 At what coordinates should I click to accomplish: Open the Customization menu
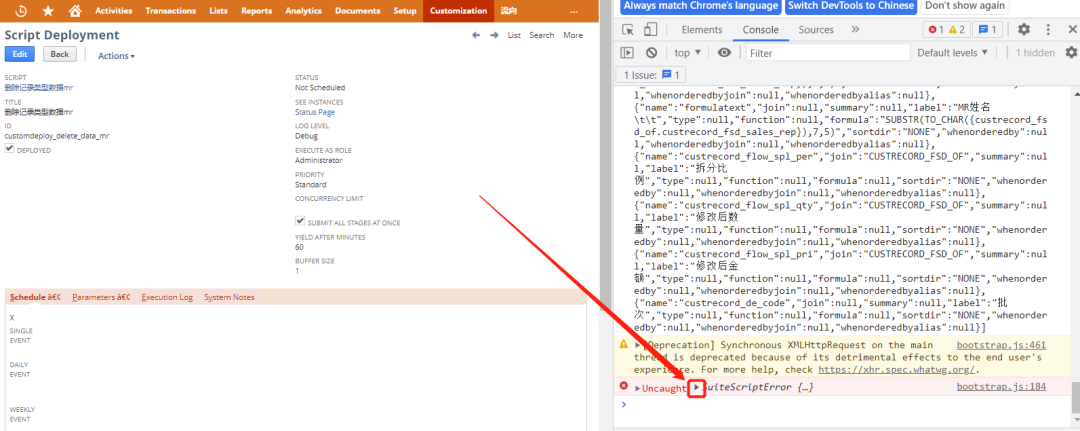[x=458, y=11]
